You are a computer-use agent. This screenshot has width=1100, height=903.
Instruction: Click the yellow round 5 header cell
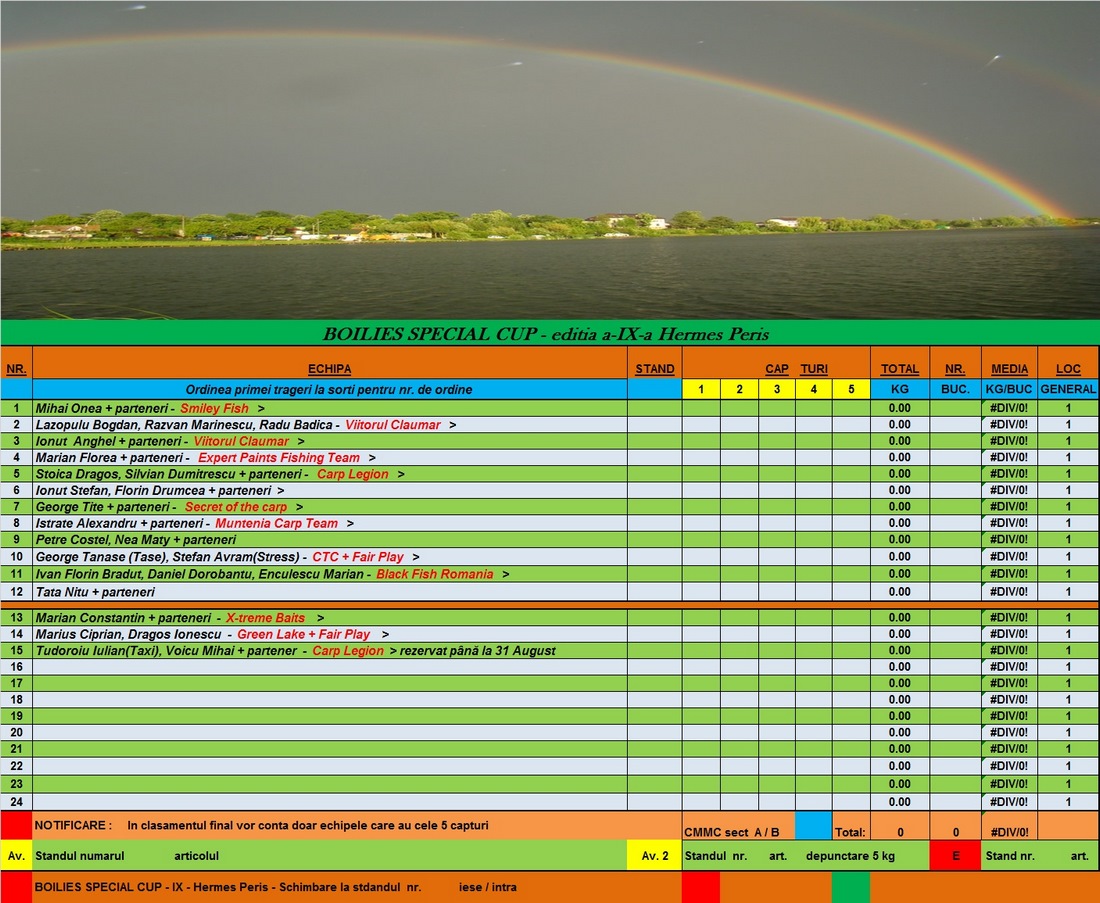[x=851, y=390]
